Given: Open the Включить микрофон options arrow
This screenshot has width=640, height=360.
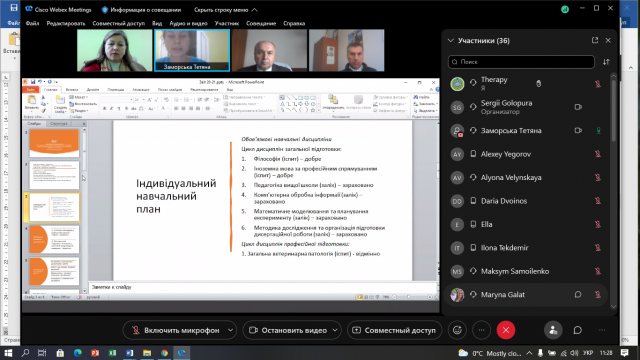Looking at the screenshot, I should [x=230, y=330].
